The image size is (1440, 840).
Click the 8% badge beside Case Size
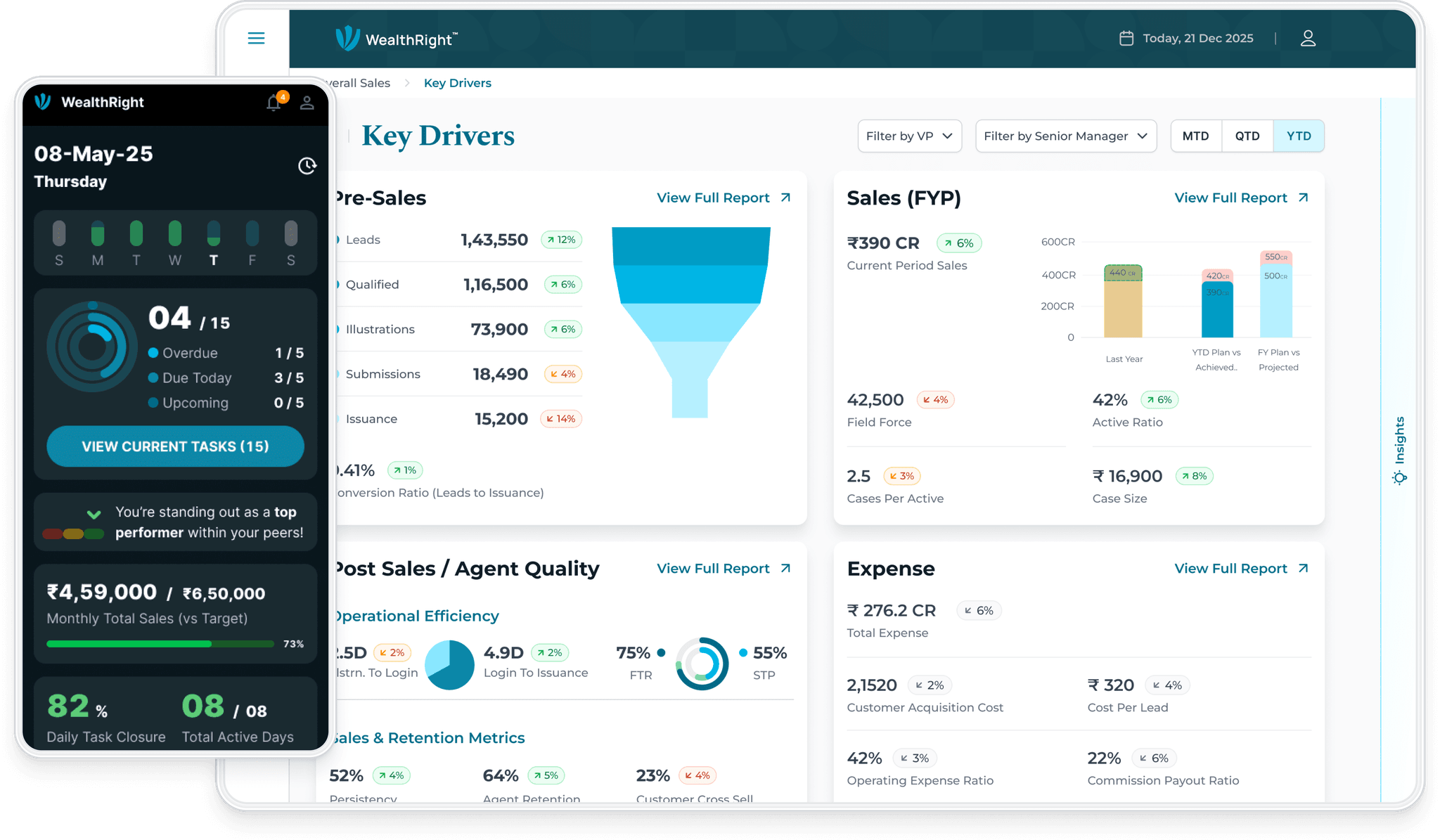coord(1195,476)
